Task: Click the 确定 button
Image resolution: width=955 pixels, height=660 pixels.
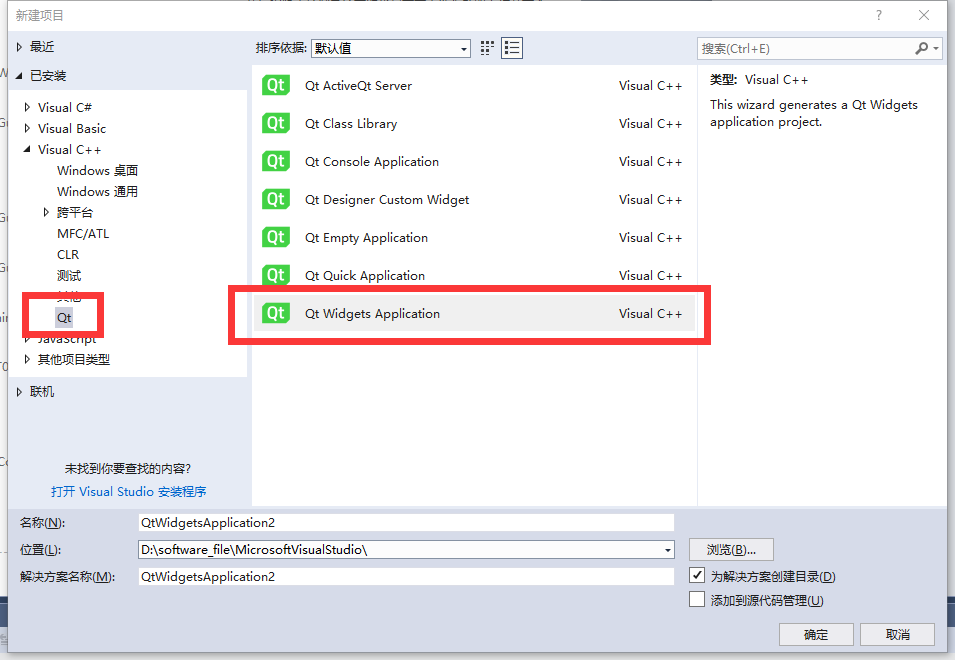Action: tap(816, 634)
